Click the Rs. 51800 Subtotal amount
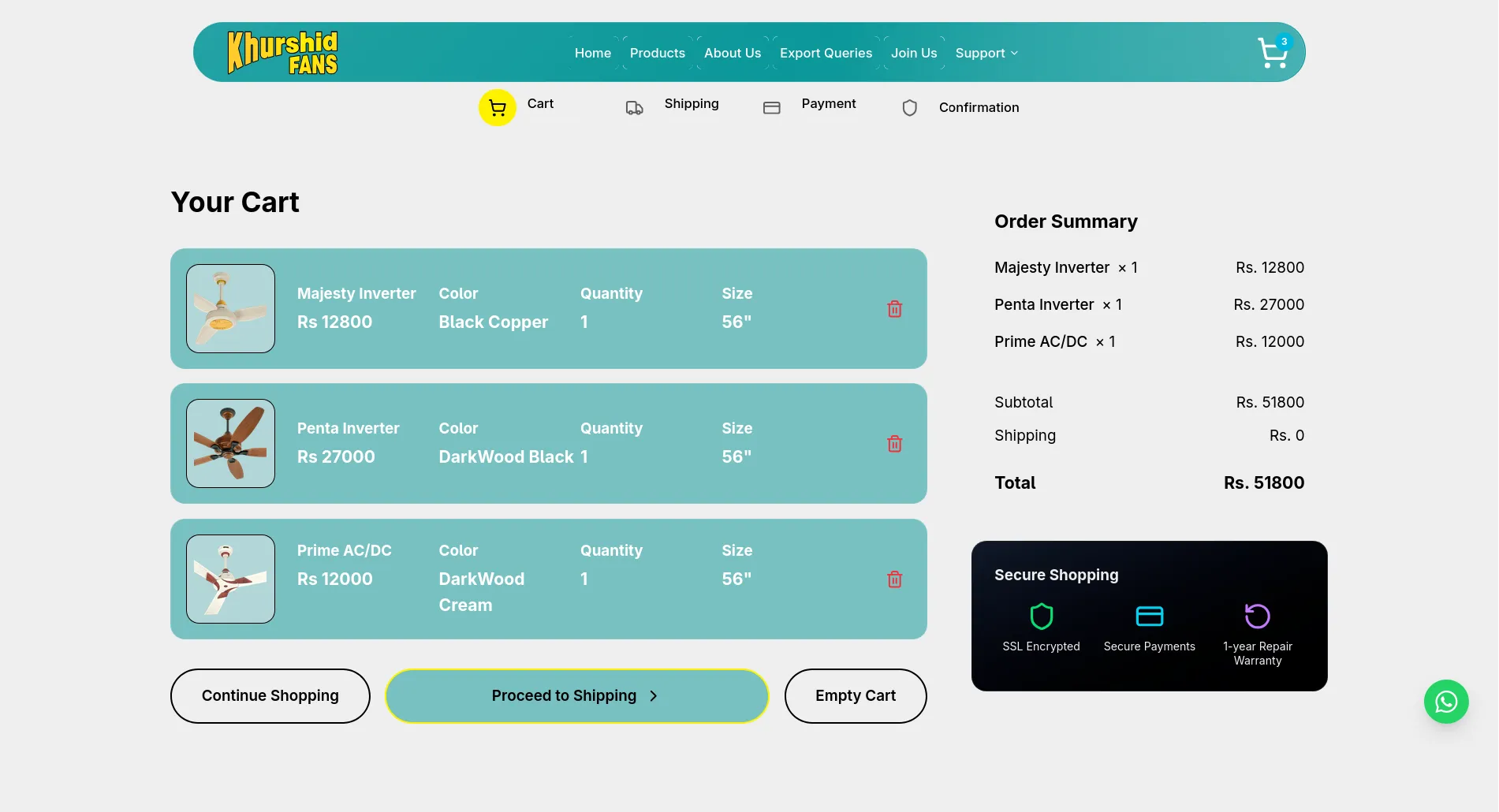Screen dimensions: 1499x812 coord(1270,402)
